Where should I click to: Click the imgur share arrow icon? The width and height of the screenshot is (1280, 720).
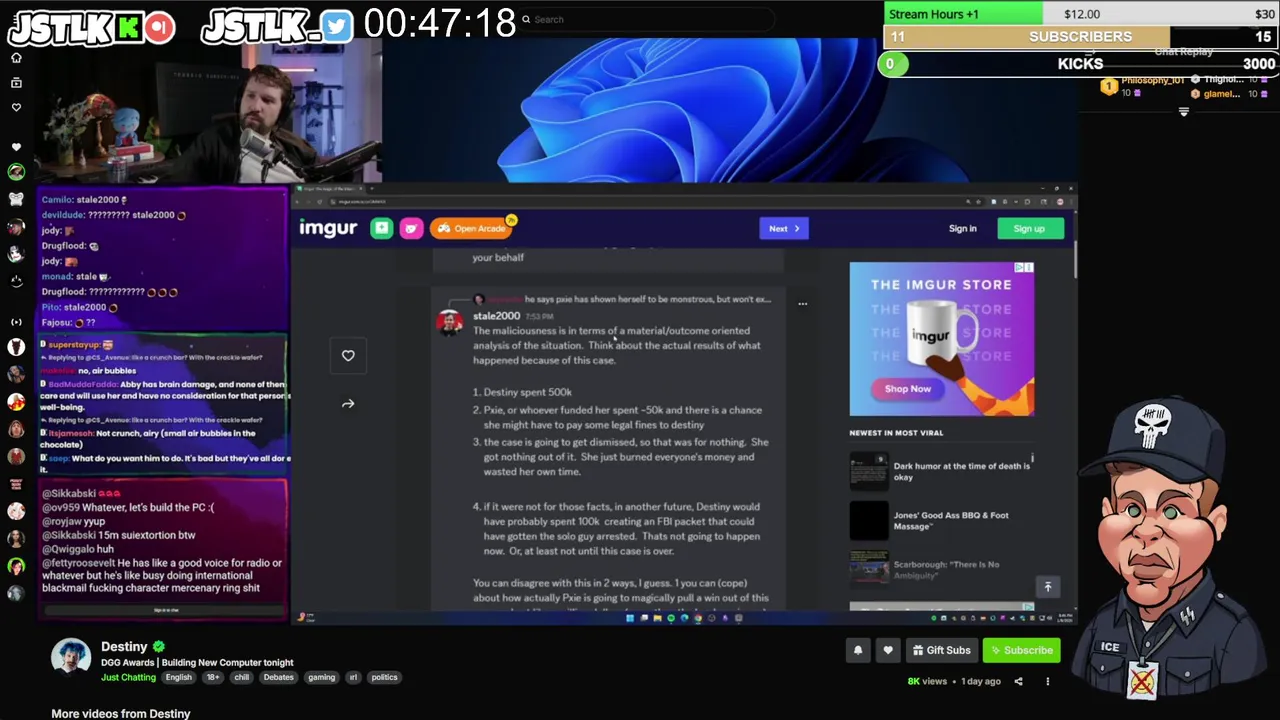point(348,403)
